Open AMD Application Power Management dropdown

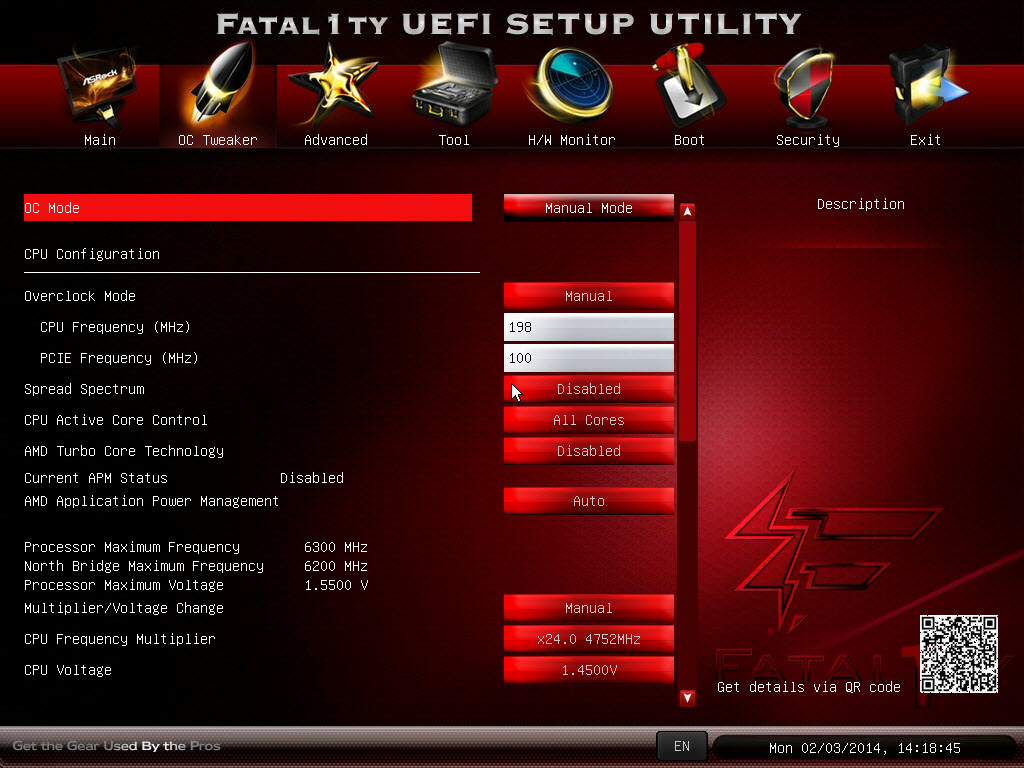[x=588, y=501]
